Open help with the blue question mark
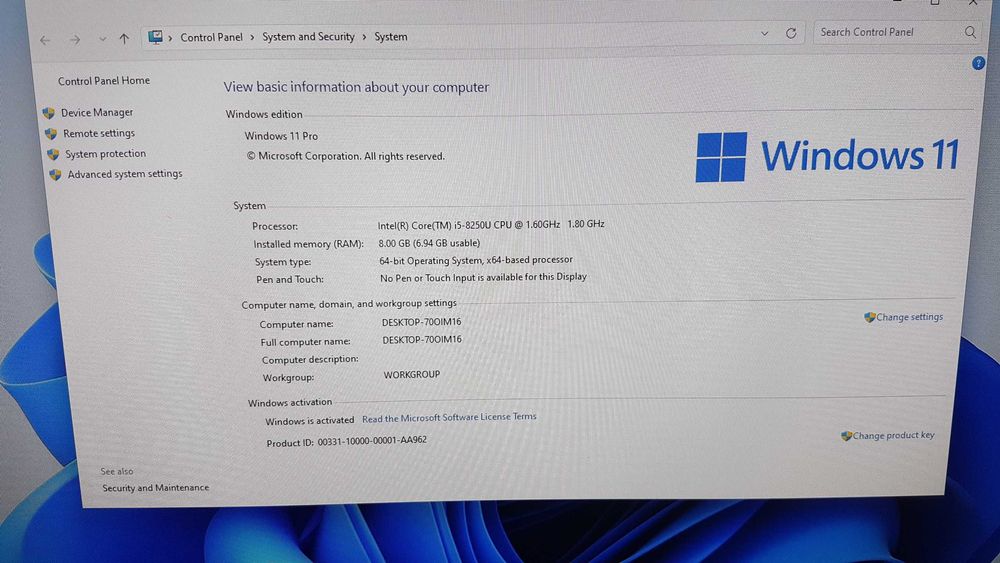The height and width of the screenshot is (563, 1000). (978, 63)
